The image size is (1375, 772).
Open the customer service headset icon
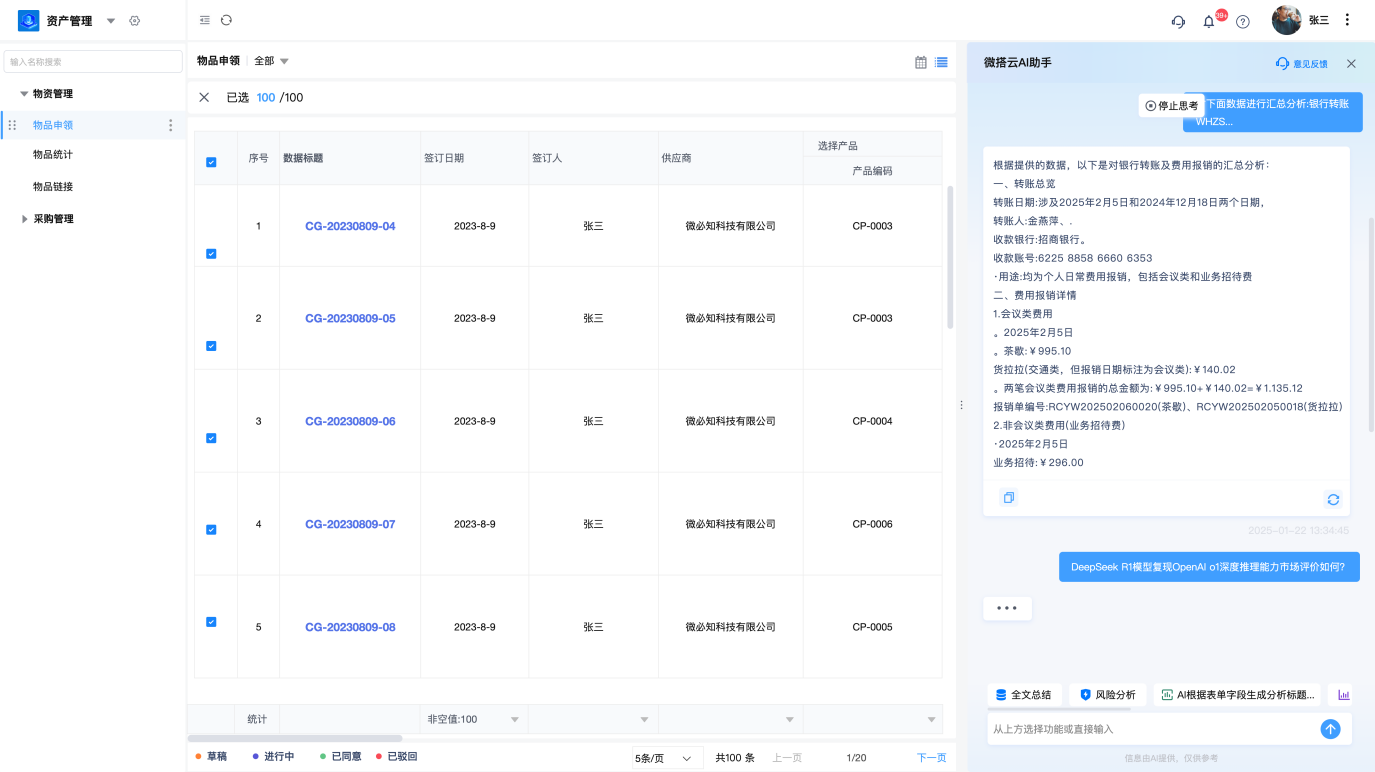click(x=1178, y=20)
